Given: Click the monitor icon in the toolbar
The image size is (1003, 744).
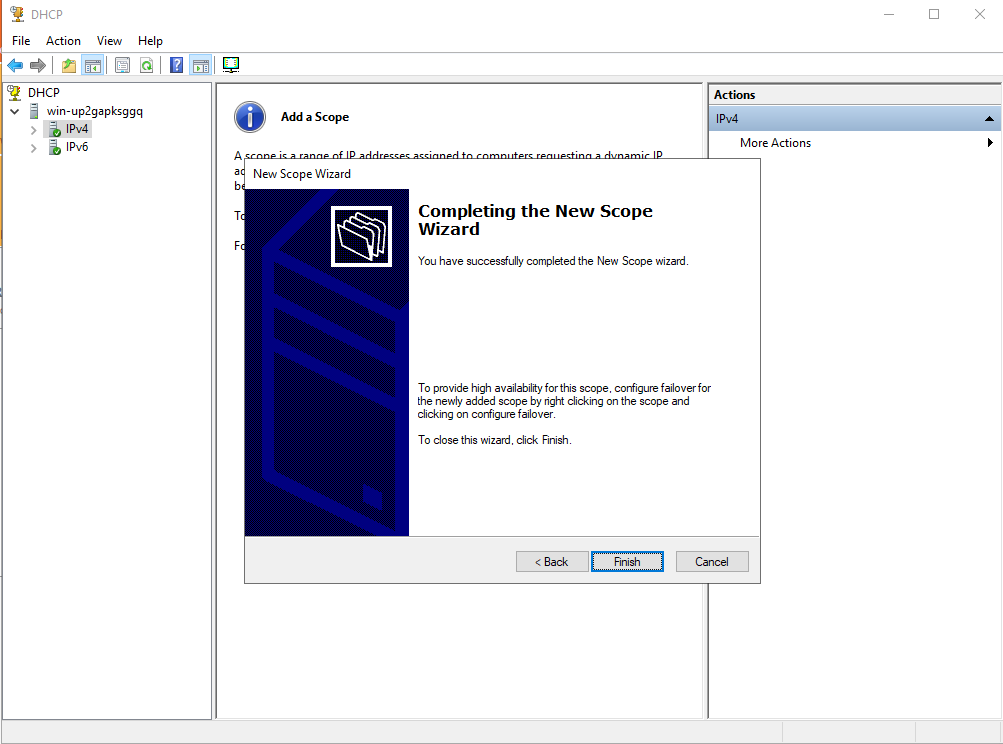Looking at the screenshot, I should 231,65.
